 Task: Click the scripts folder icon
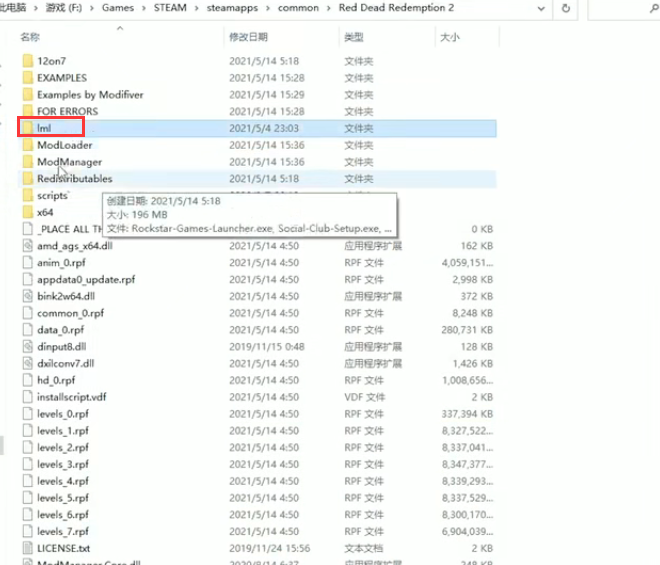pyautogui.click(x=28, y=196)
